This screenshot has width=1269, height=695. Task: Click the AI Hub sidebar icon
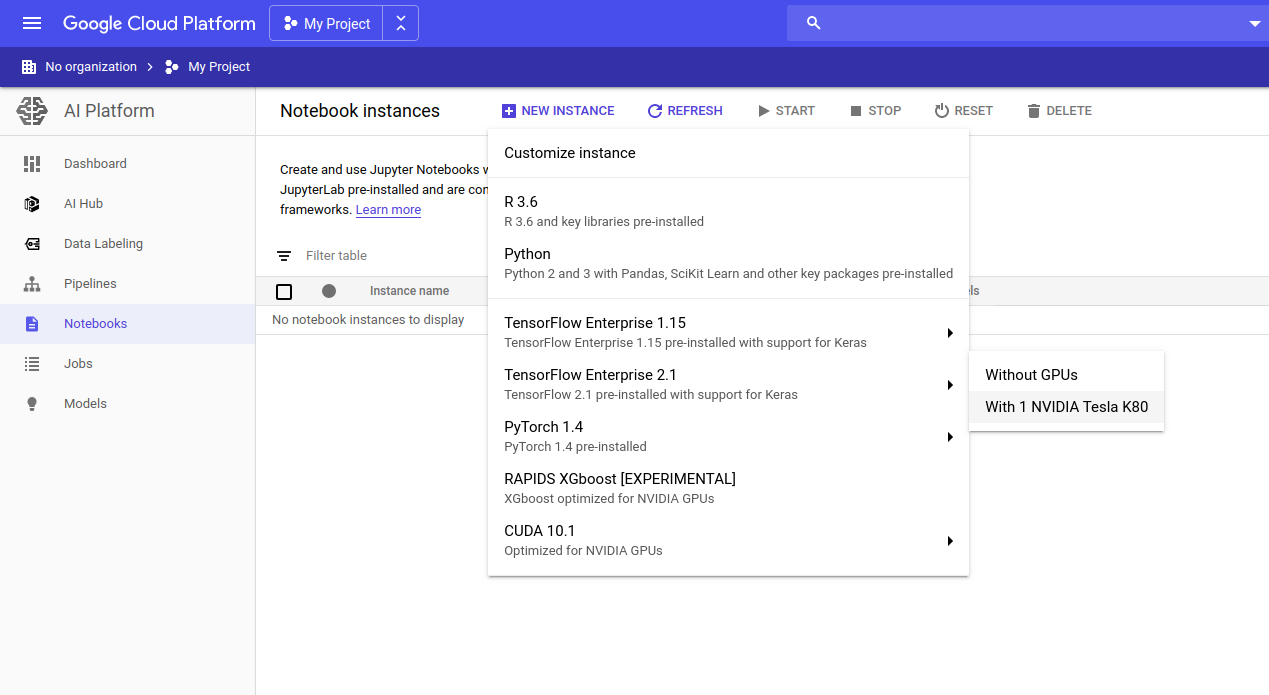32,204
